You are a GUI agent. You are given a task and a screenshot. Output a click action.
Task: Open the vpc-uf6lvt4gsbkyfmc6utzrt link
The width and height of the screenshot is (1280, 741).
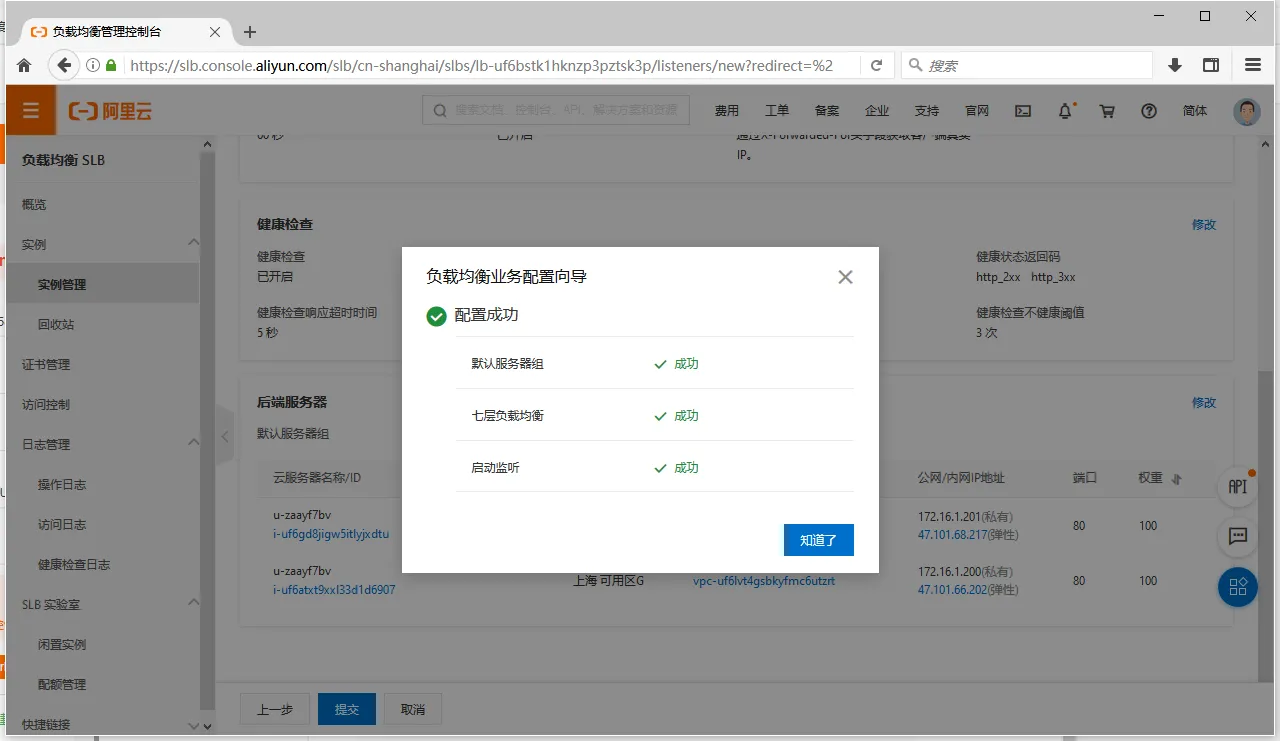(764, 580)
